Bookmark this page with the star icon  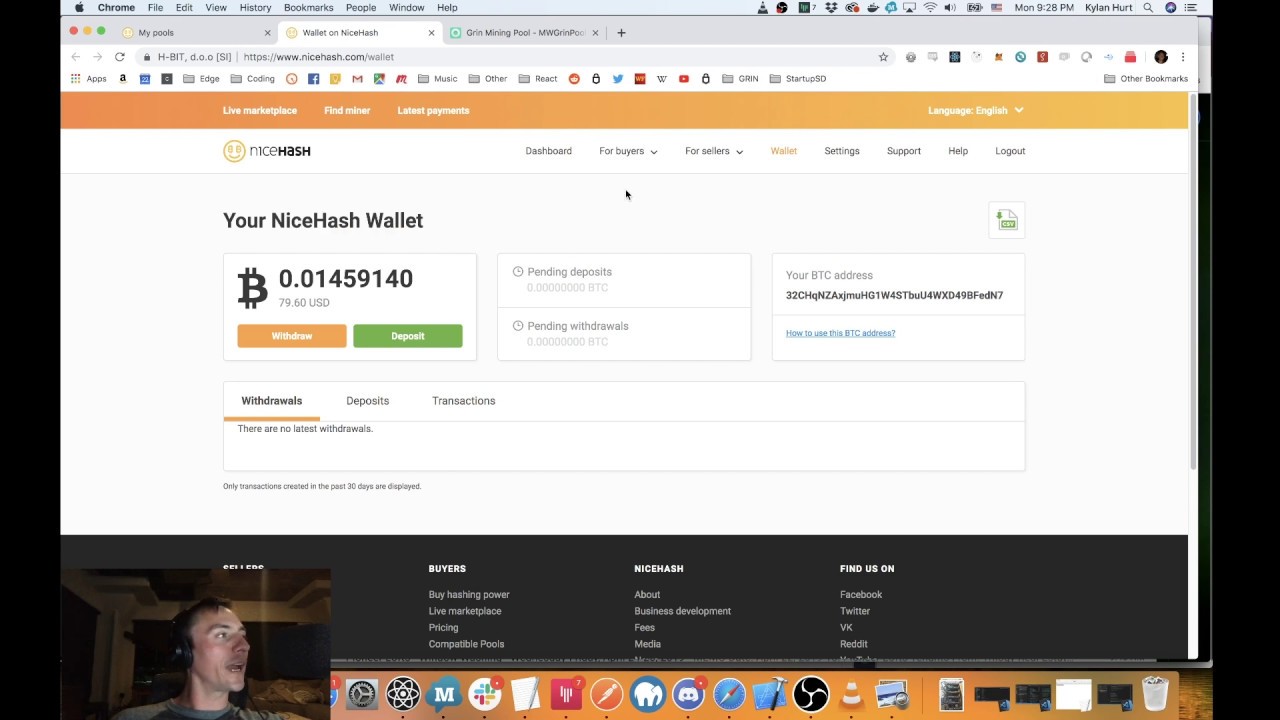coord(883,57)
